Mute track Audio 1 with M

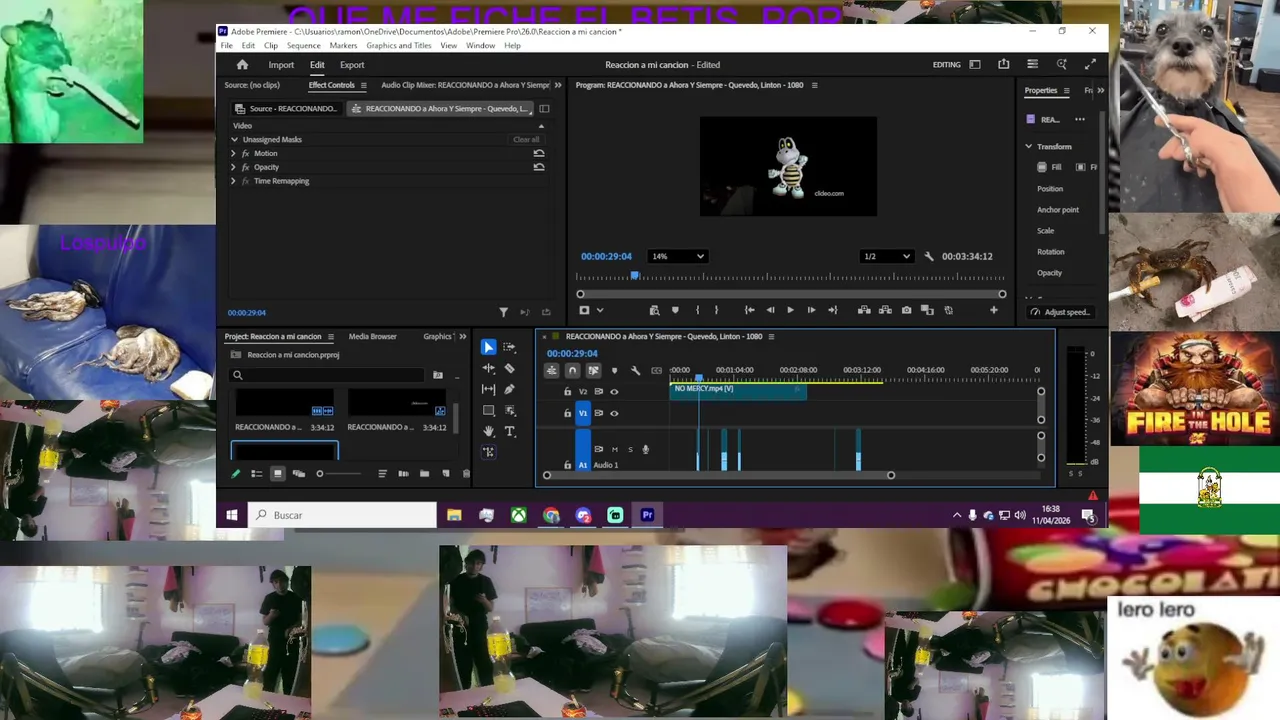point(615,449)
